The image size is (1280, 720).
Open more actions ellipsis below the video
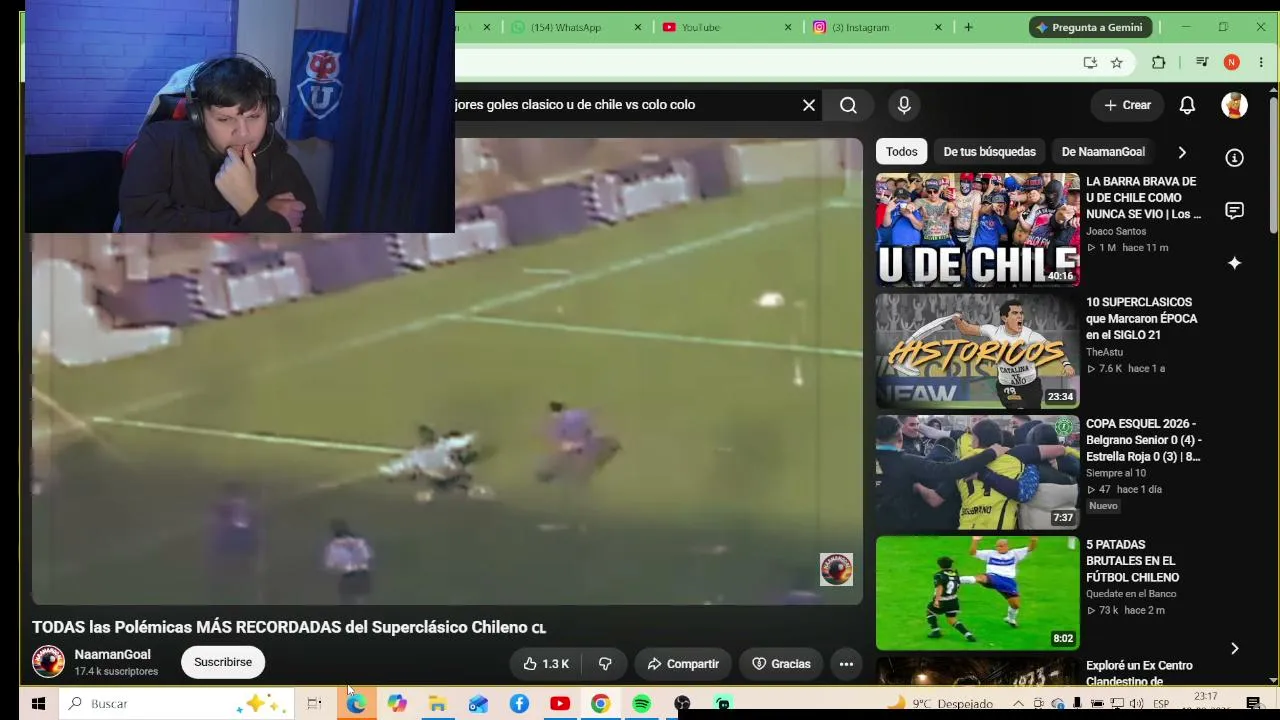coord(846,664)
